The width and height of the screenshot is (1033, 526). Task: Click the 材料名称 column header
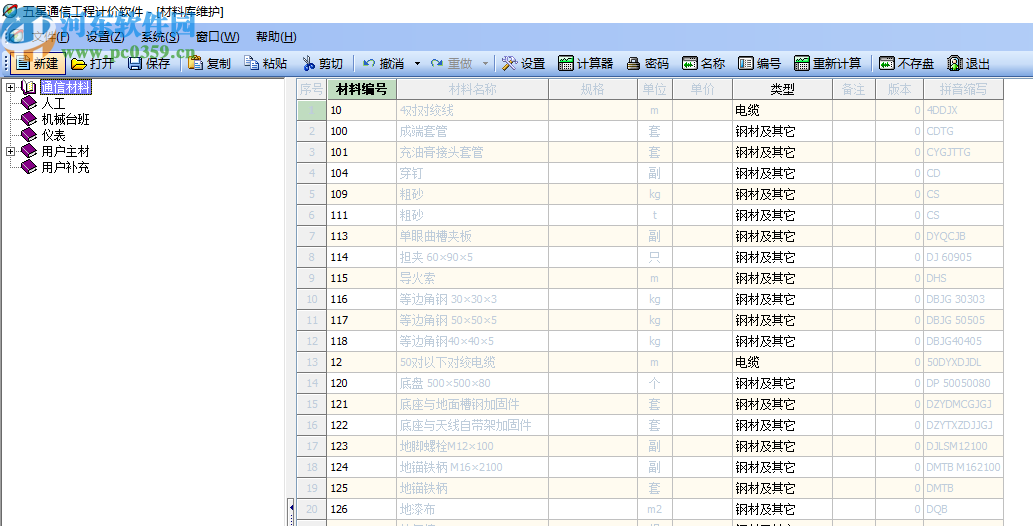472,89
